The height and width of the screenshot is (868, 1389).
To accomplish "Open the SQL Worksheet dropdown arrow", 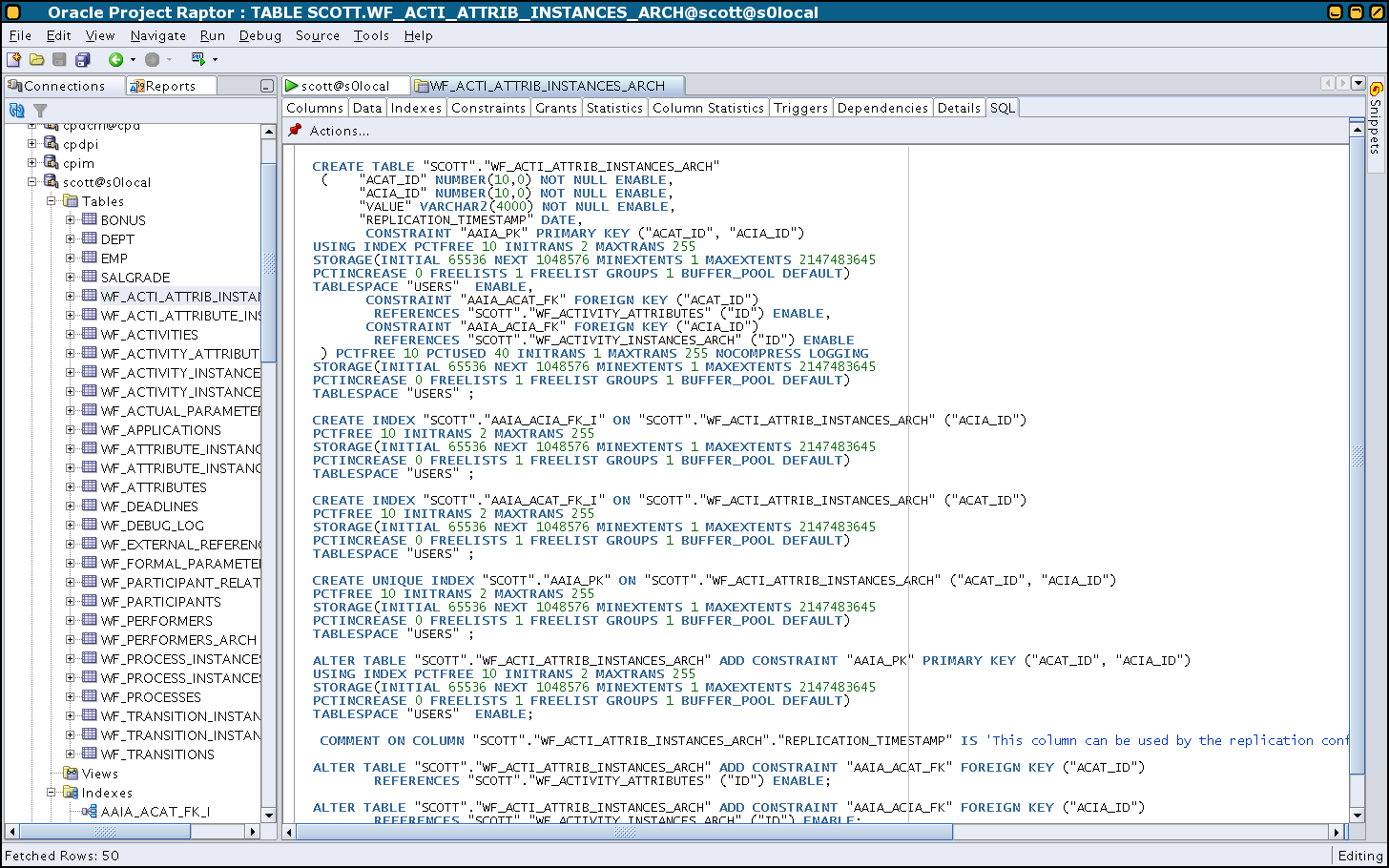I will 215,60.
